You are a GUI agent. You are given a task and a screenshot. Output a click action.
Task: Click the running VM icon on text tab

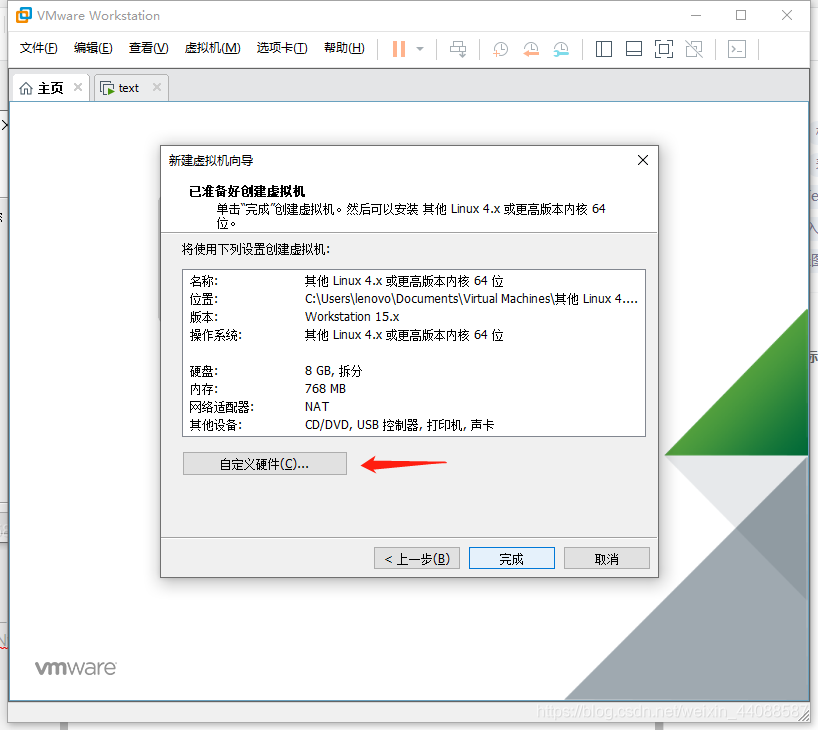coord(107,88)
